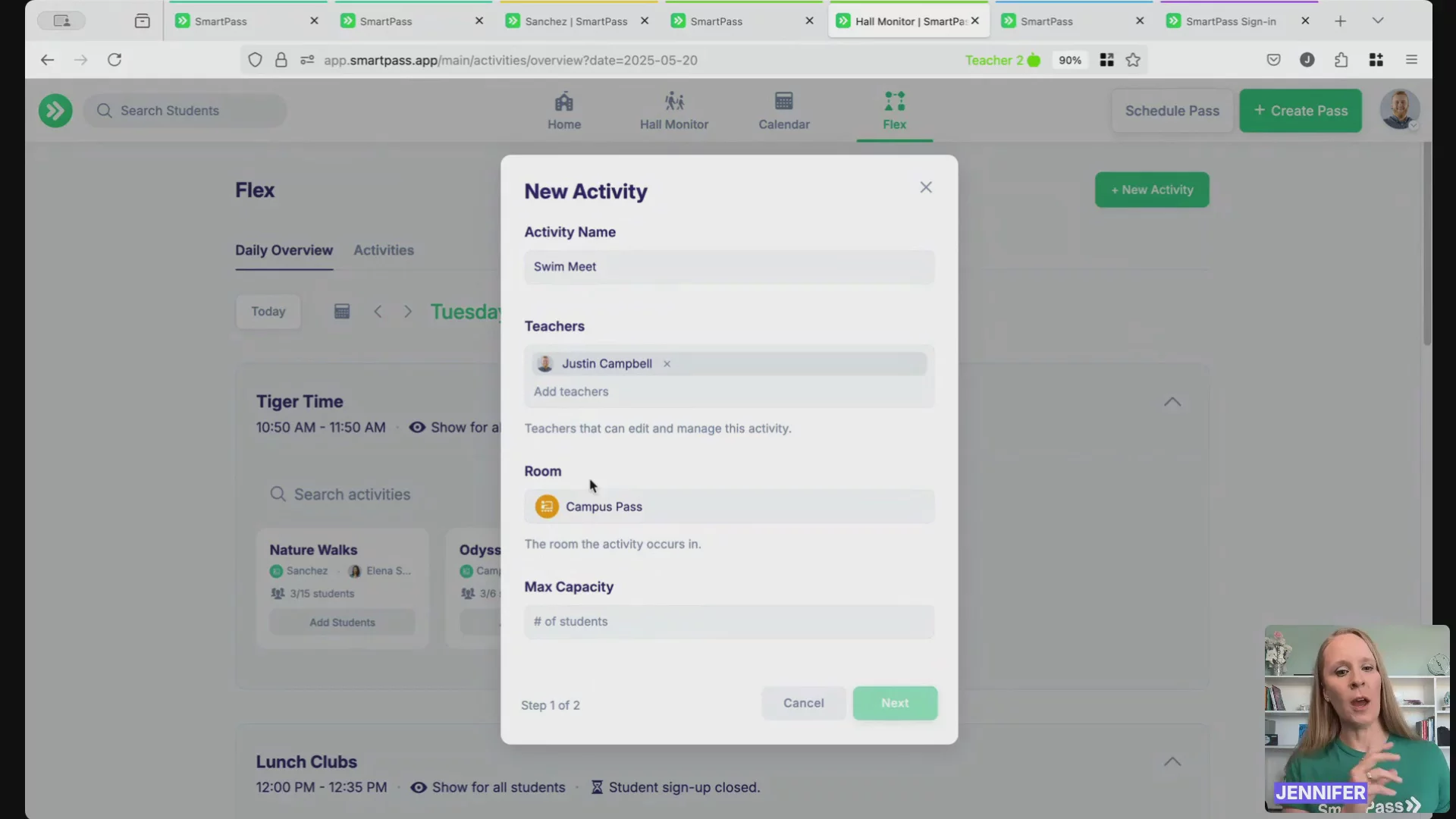Open Hall Monitor navigation icon
Screen dimensions: 1456x819
tap(673, 111)
